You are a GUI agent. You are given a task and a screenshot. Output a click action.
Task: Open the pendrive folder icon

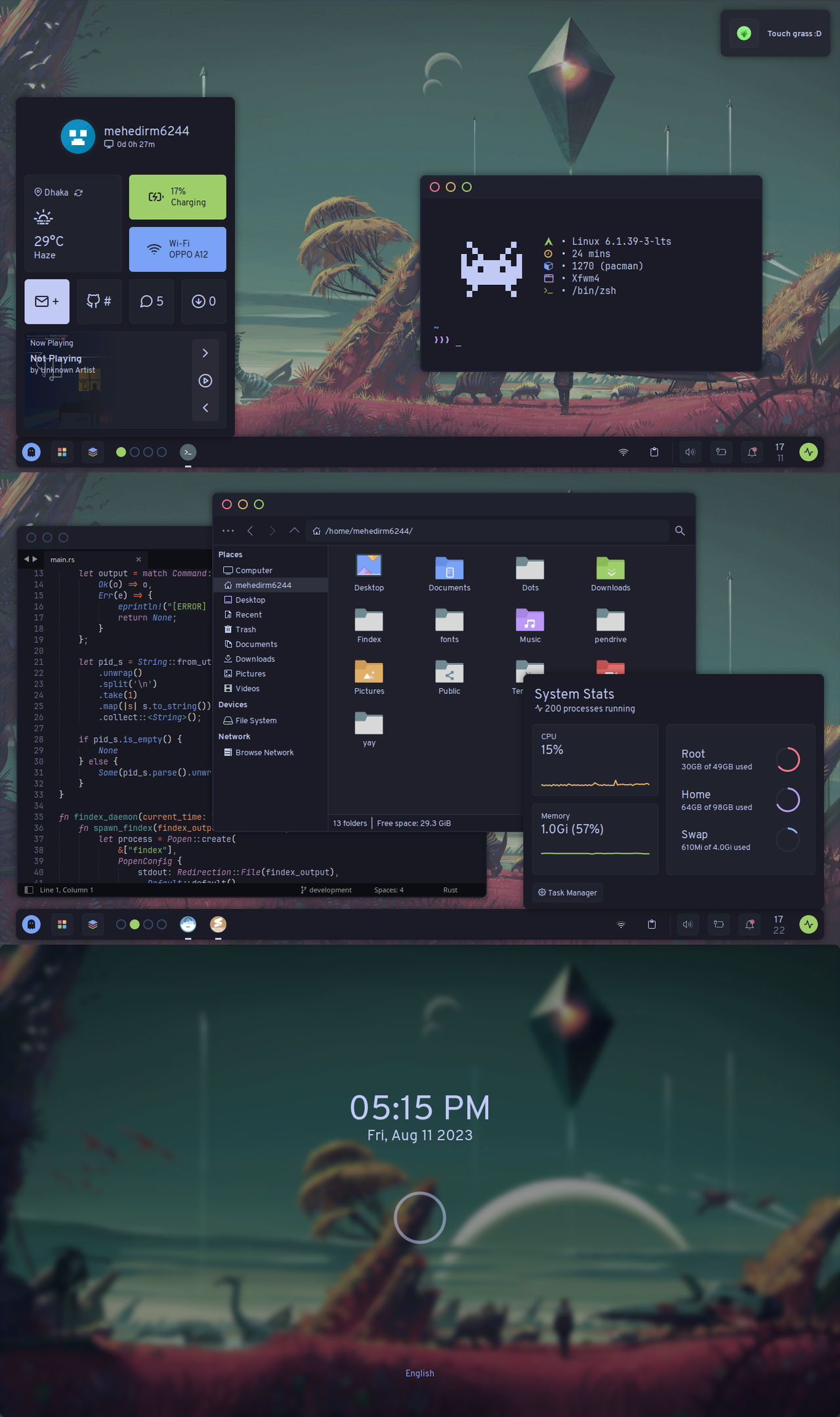610,620
